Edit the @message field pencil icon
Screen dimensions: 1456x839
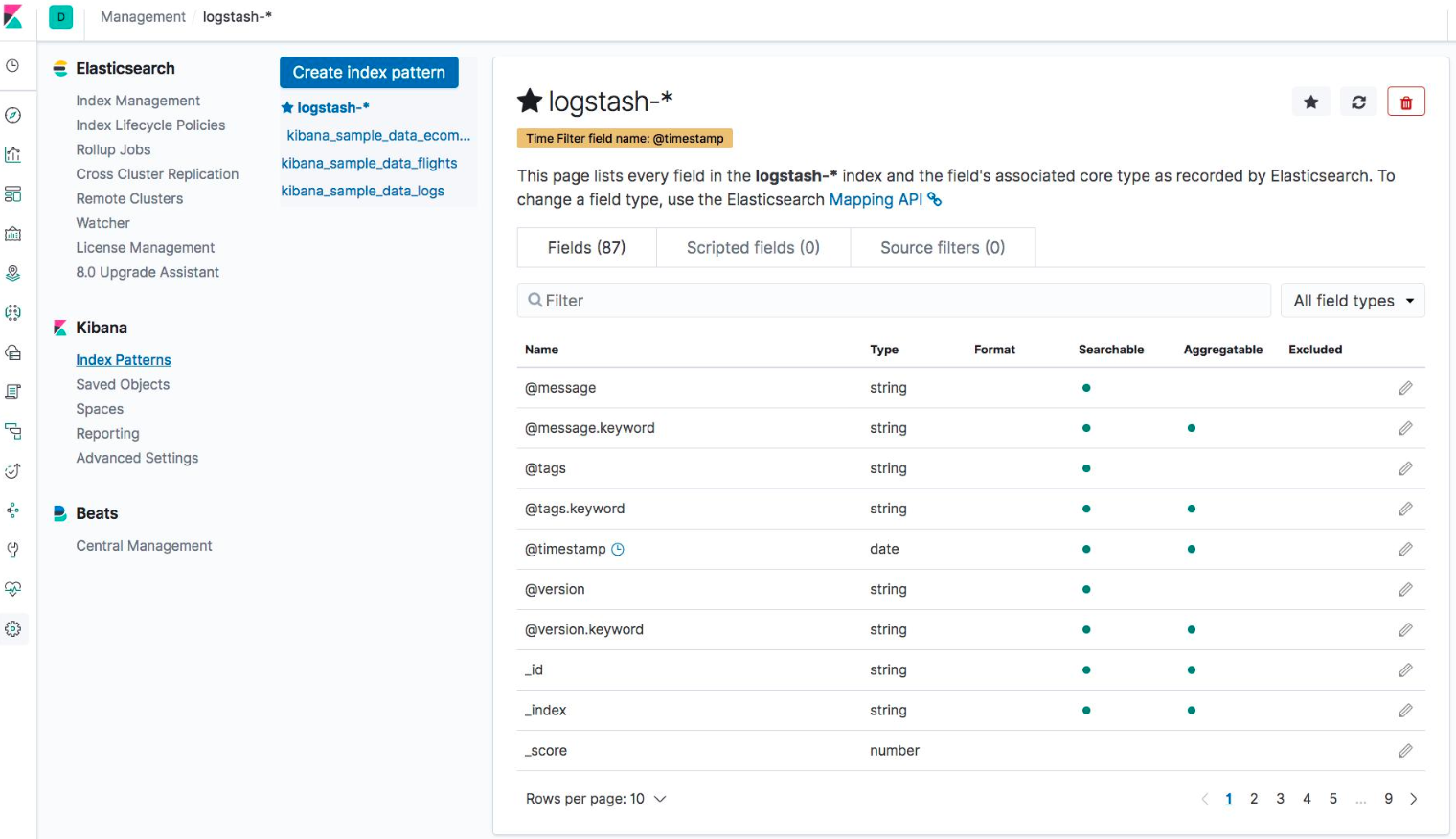(1405, 388)
